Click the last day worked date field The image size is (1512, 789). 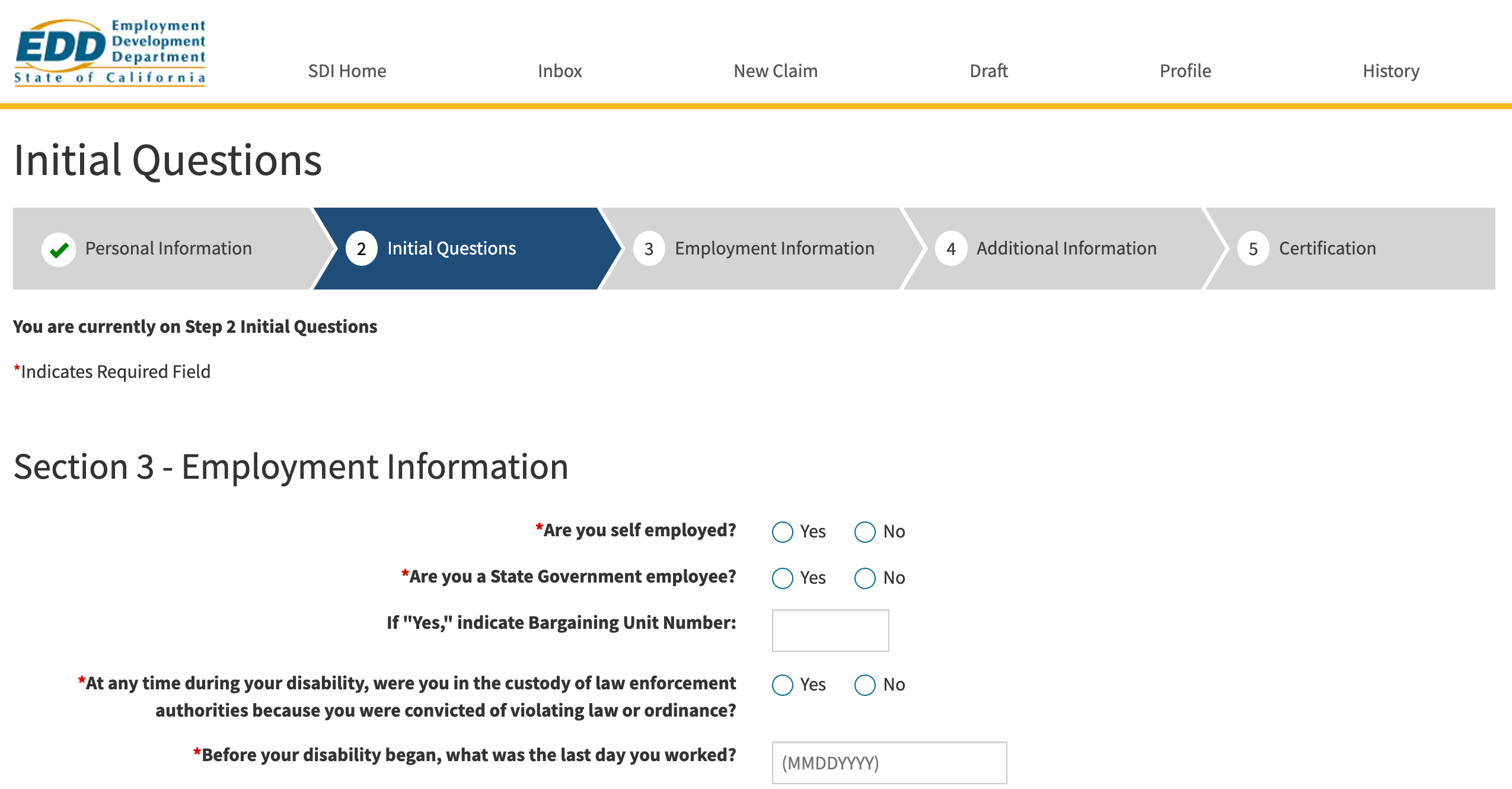point(889,763)
